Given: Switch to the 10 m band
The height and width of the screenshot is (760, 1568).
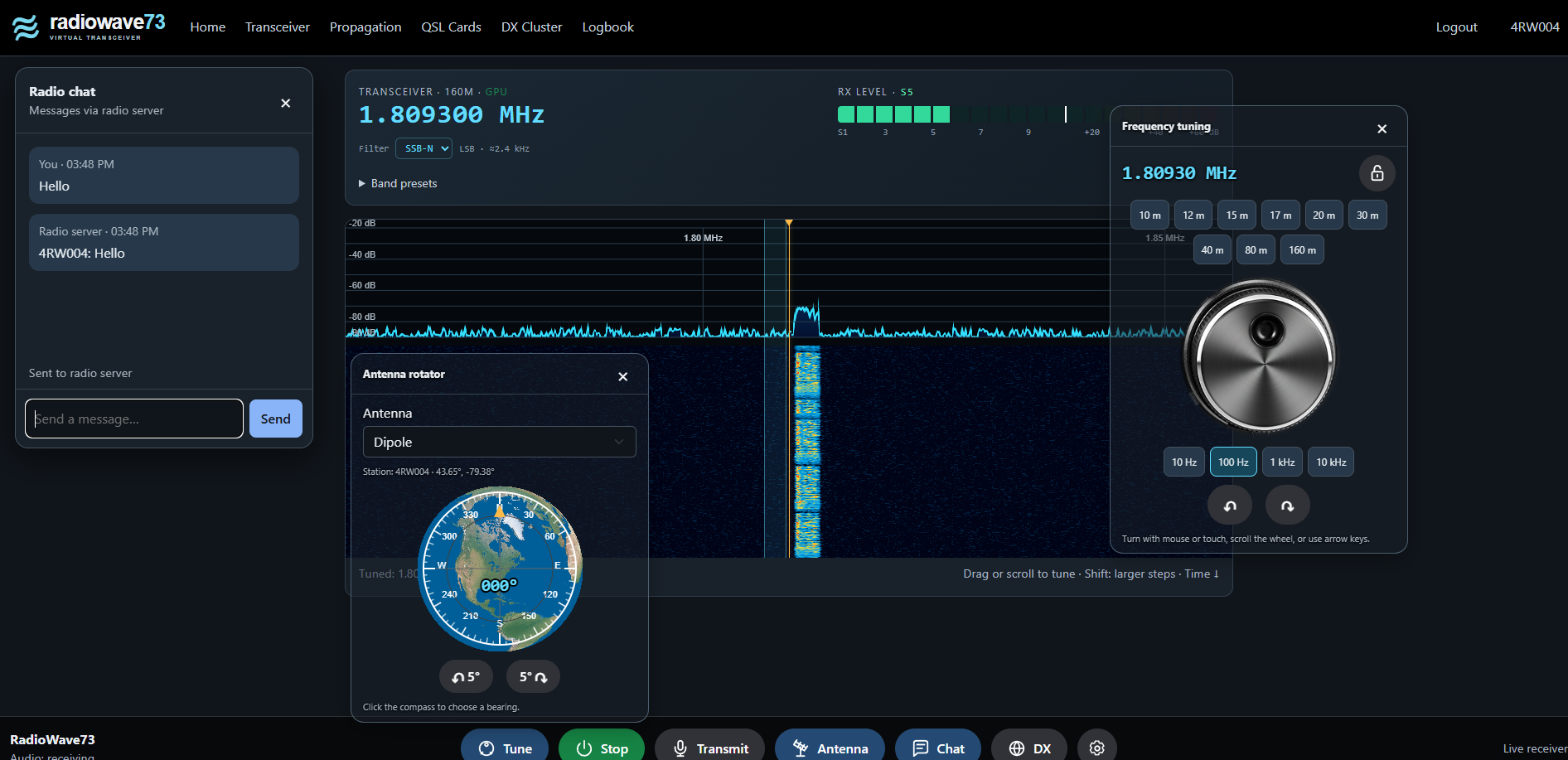Looking at the screenshot, I should point(1149,215).
